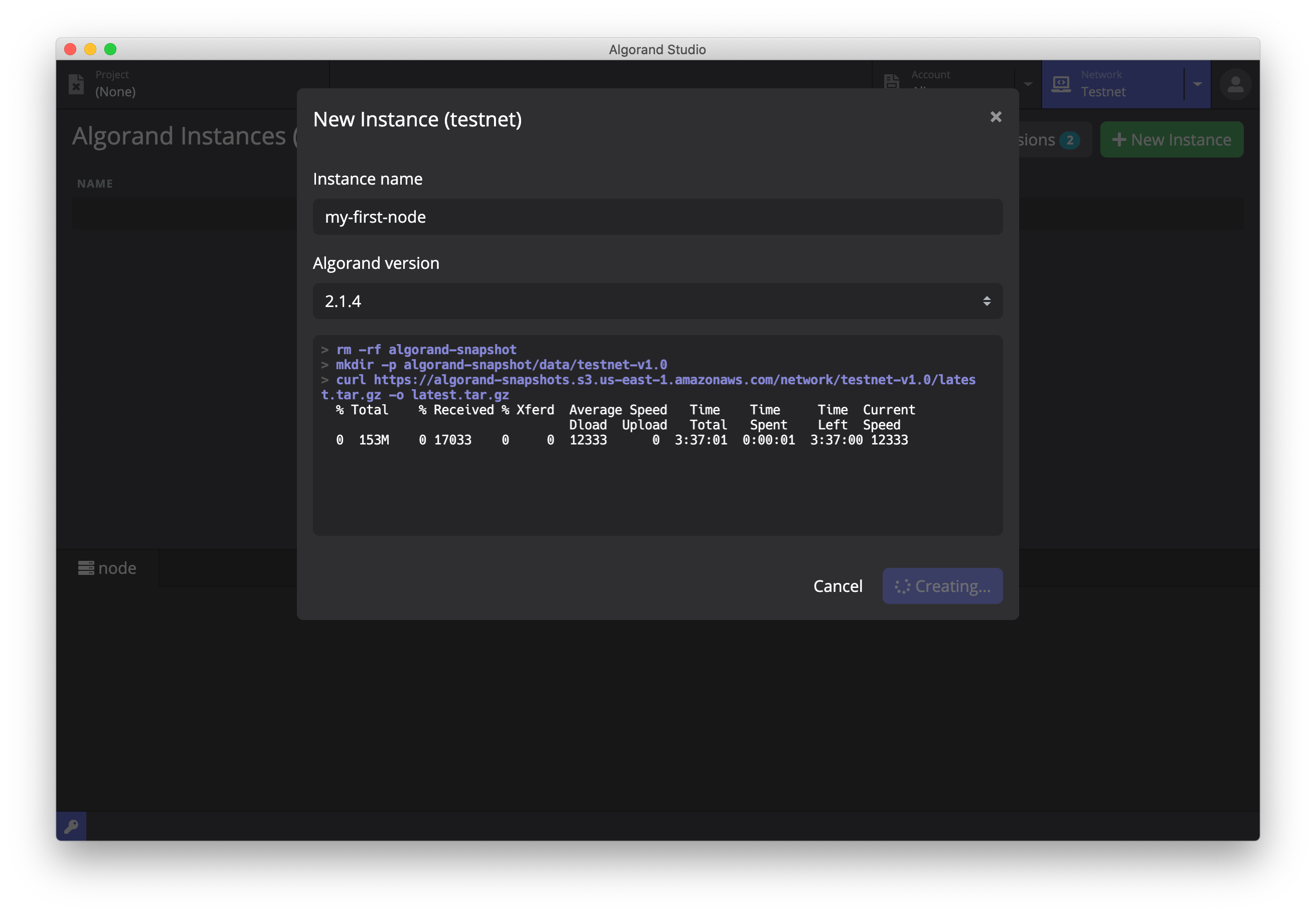Click the Project icon in the top toolbar

point(77,84)
